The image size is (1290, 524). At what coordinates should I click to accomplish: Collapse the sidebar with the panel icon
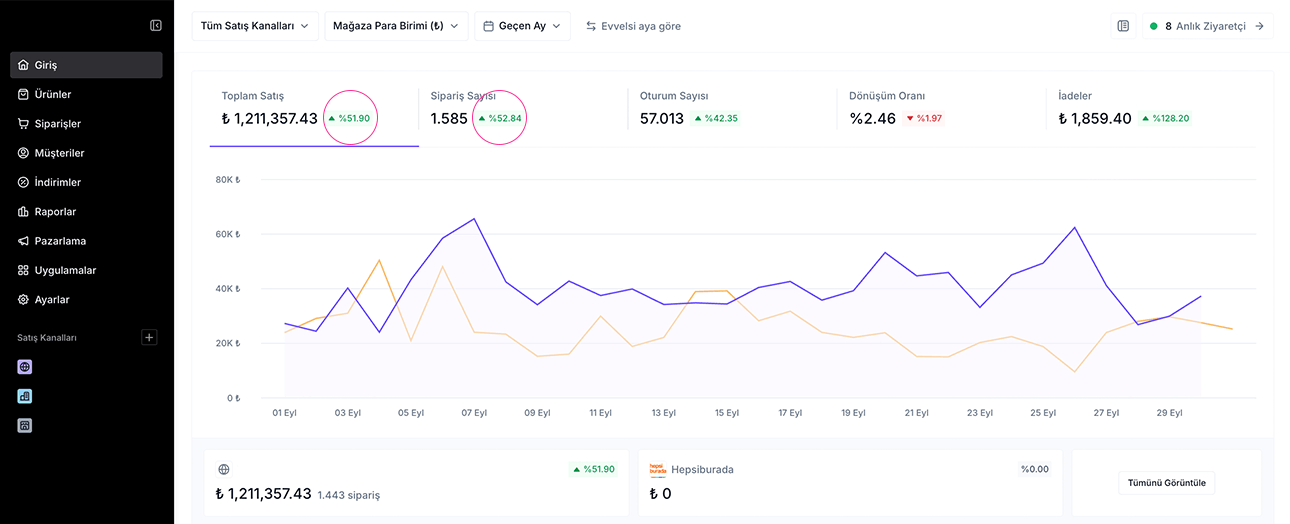(x=155, y=25)
